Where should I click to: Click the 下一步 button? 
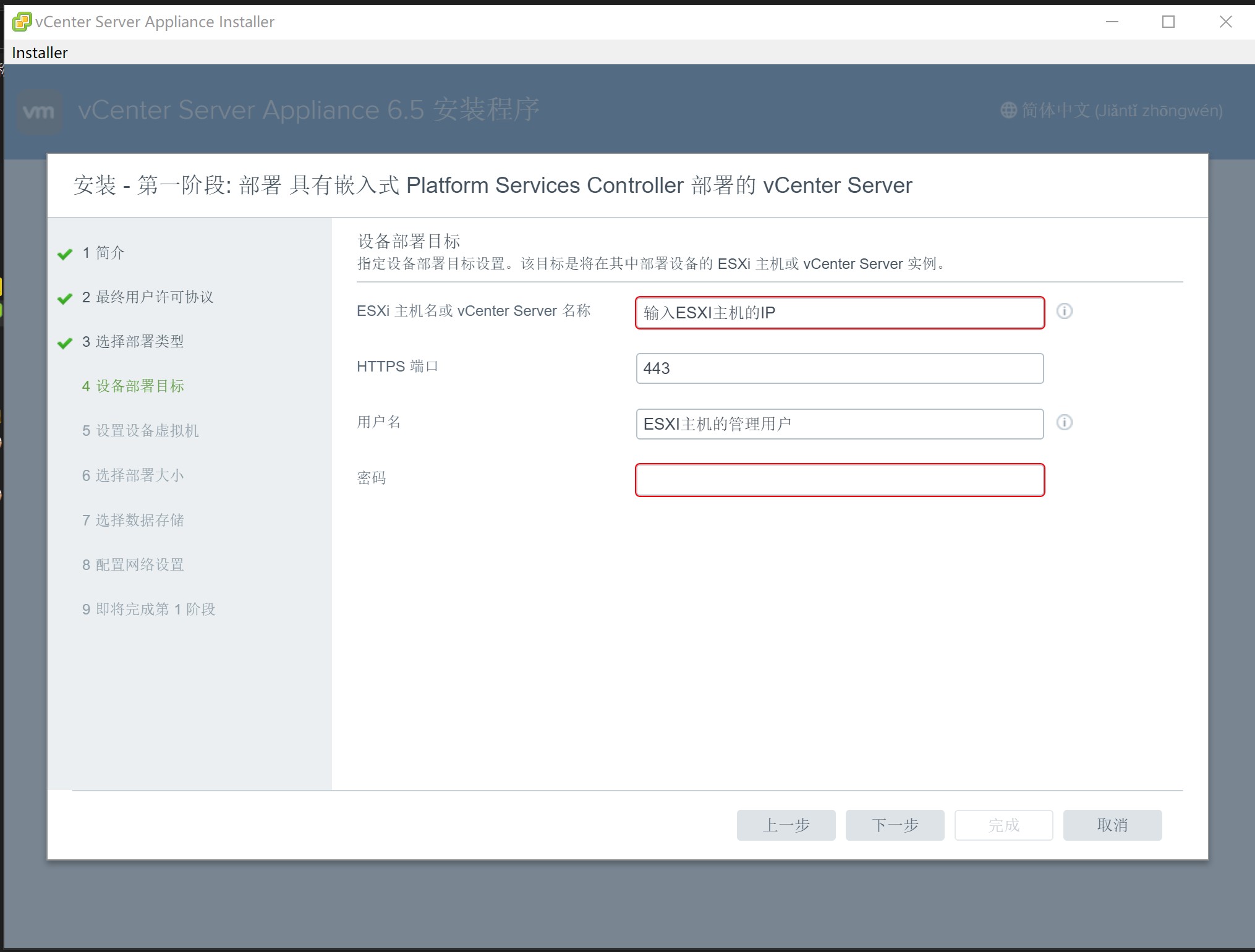pos(895,825)
